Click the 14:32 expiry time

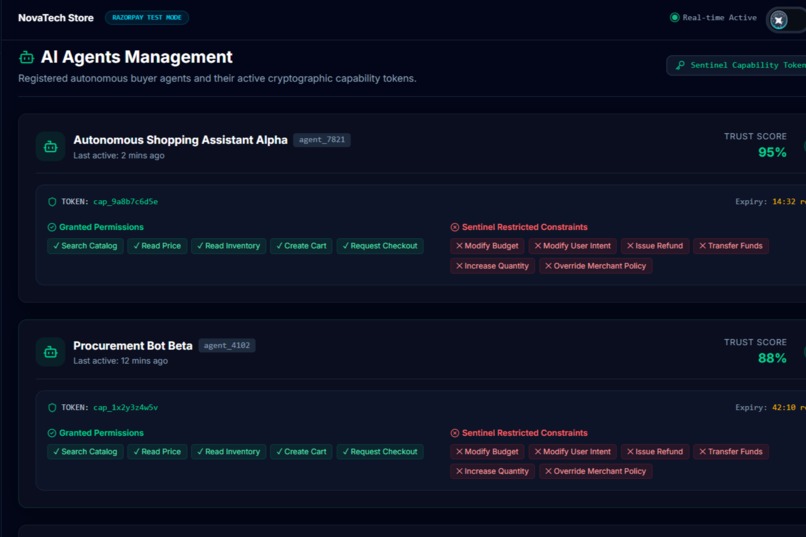pos(783,202)
